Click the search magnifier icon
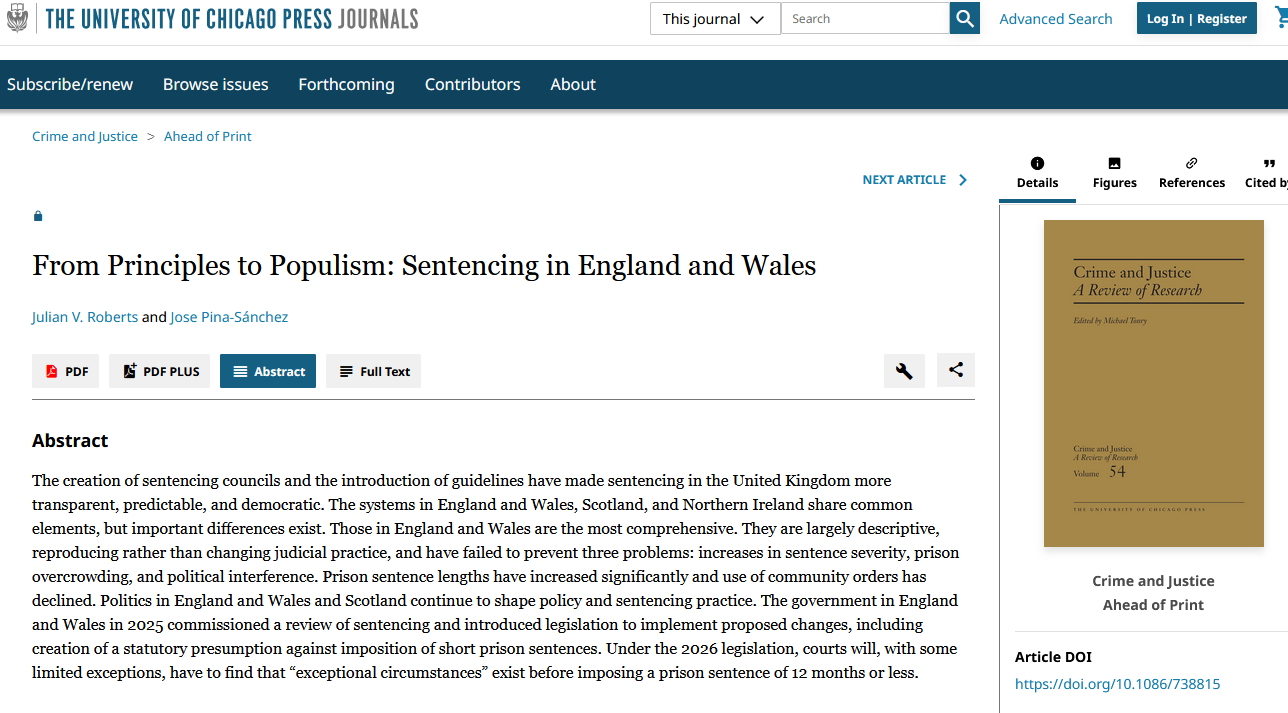The image size is (1288, 713). pos(964,18)
